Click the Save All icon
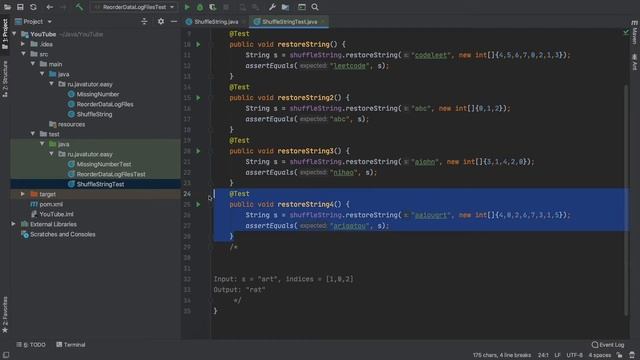The image size is (640, 360). (20, 7)
